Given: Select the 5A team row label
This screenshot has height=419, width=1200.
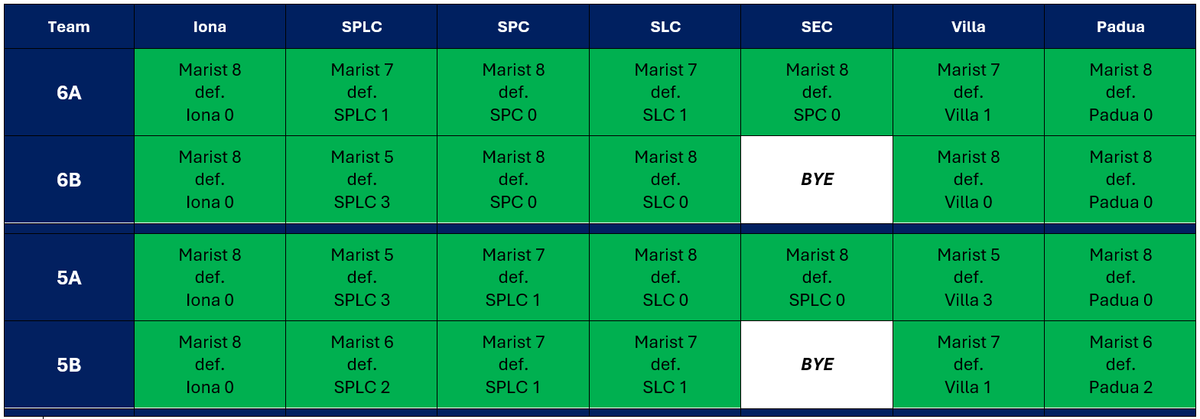Looking at the screenshot, I should [x=68, y=277].
